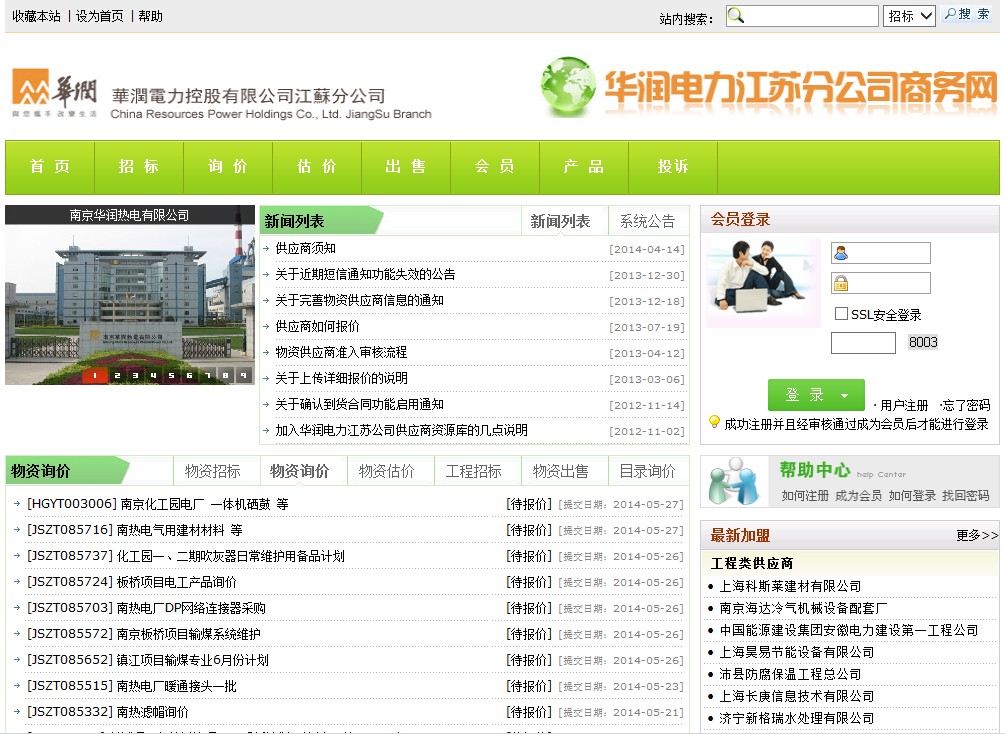
Task: Switch to the 目录询价 tab
Action: point(648,471)
